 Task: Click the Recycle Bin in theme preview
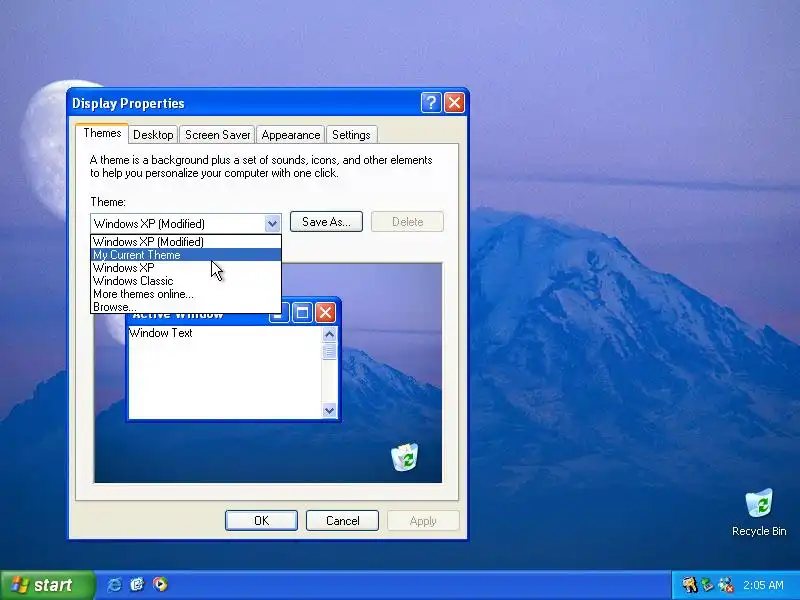(x=405, y=457)
